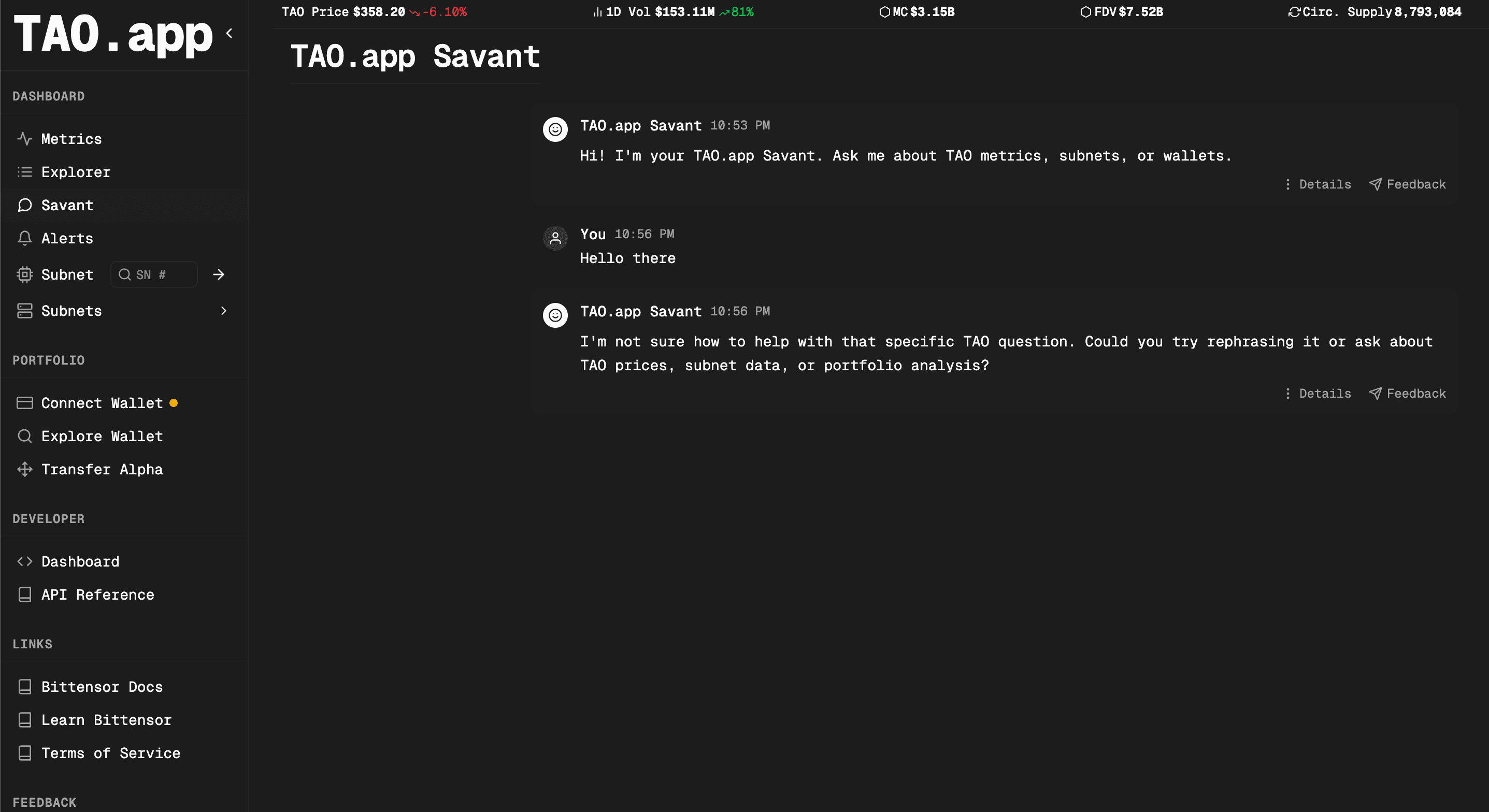Image resolution: width=1489 pixels, height=812 pixels.
Task: Click the Savant smiley avatar icon
Action: point(555,129)
